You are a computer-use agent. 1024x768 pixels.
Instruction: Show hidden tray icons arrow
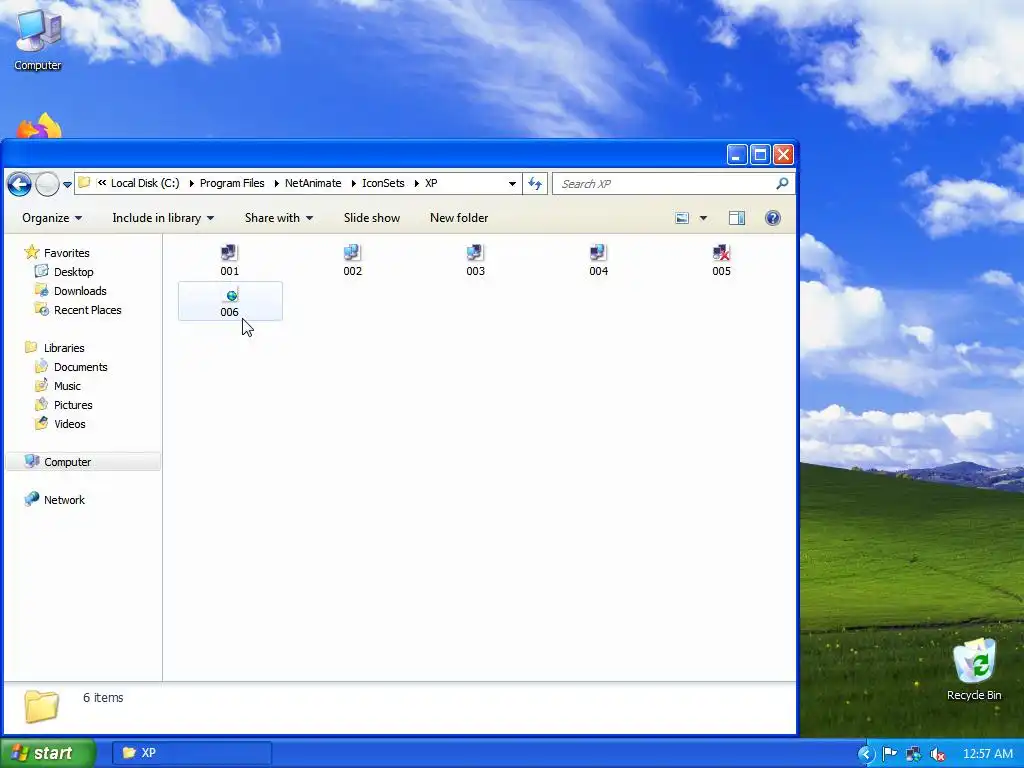(865, 754)
